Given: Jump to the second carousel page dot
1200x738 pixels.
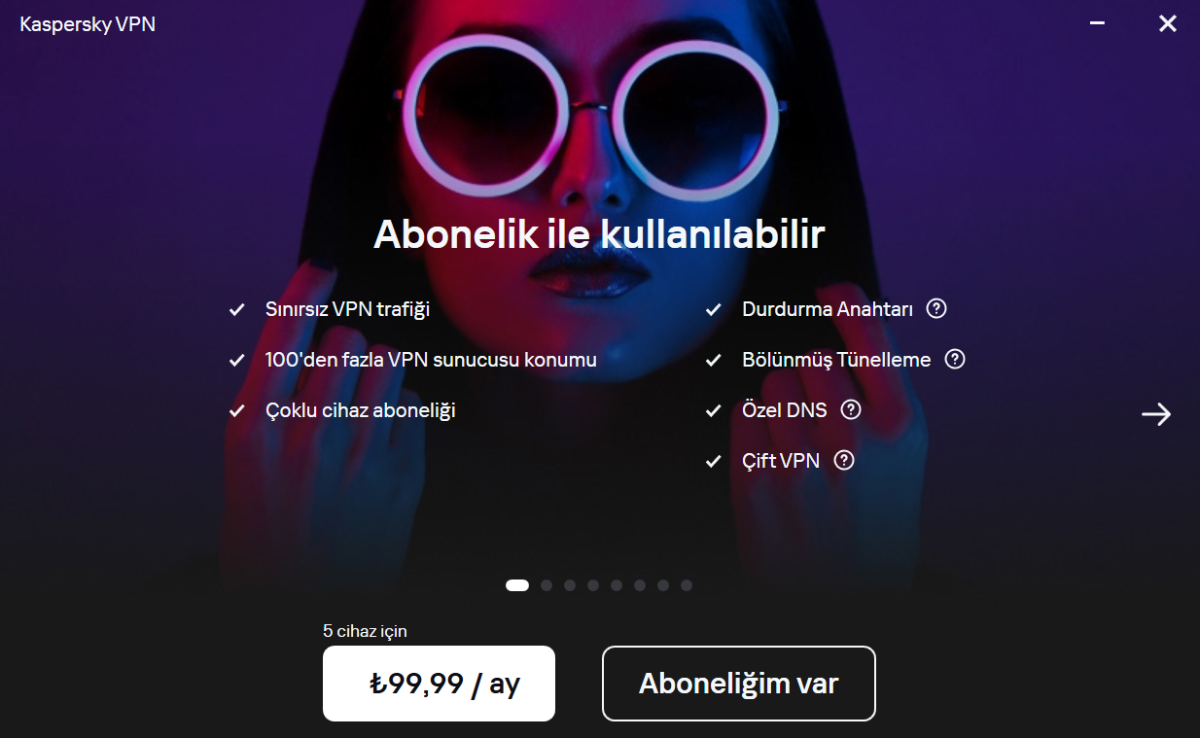Looking at the screenshot, I should (x=546, y=585).
